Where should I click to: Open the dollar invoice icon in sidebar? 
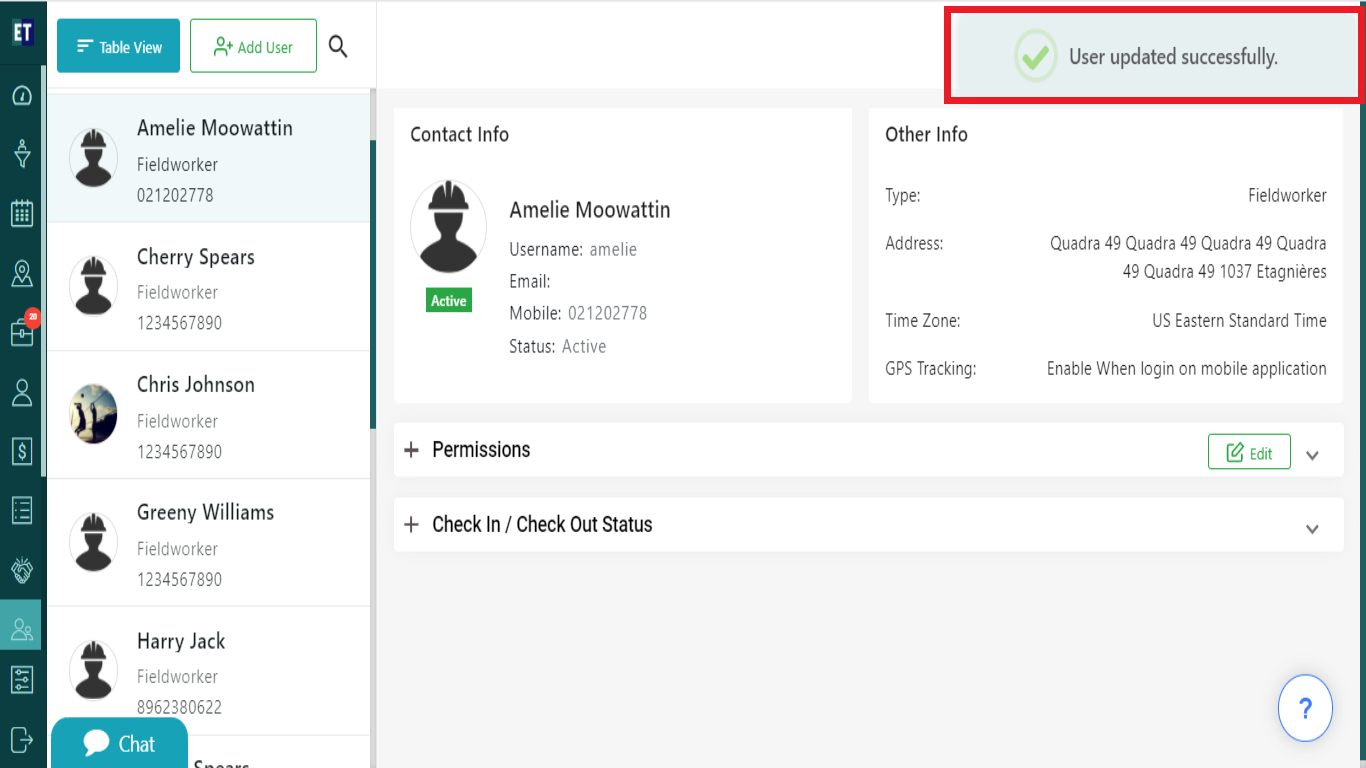tap(22, 451)
